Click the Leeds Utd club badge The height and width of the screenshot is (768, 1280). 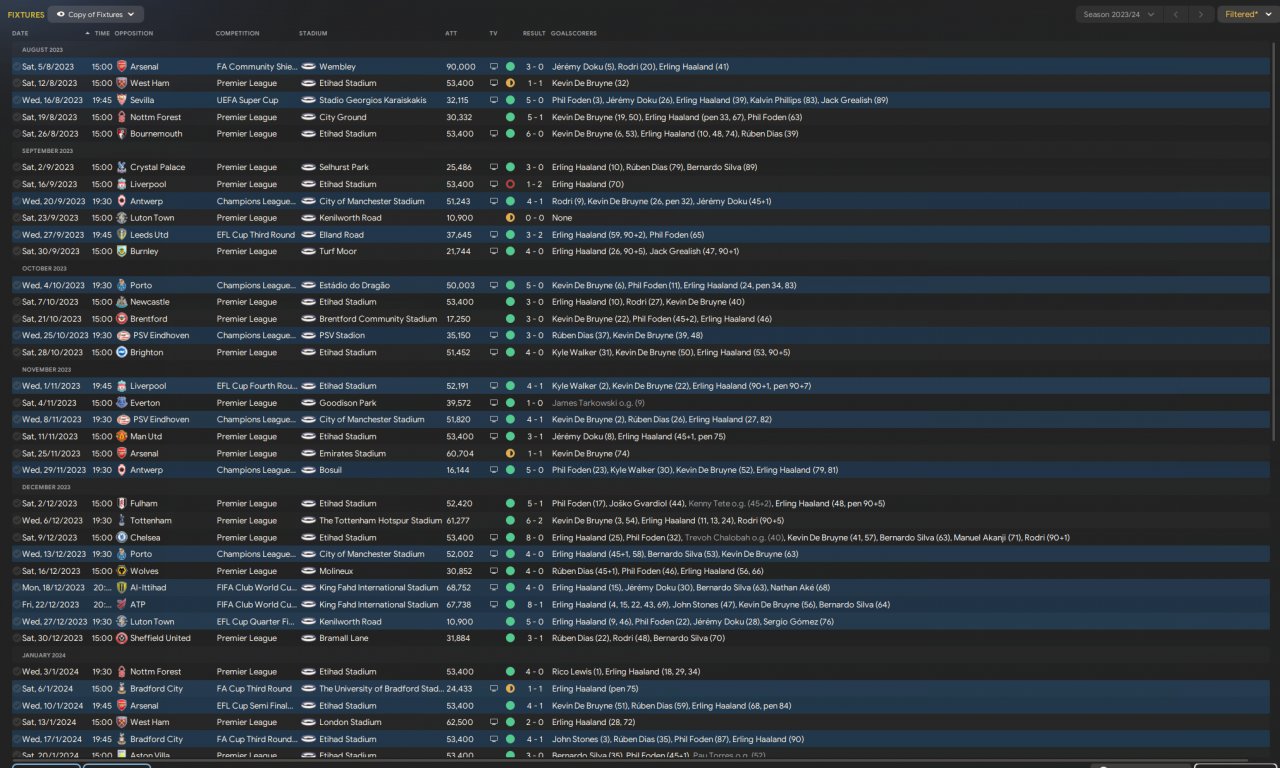(122, 235)
